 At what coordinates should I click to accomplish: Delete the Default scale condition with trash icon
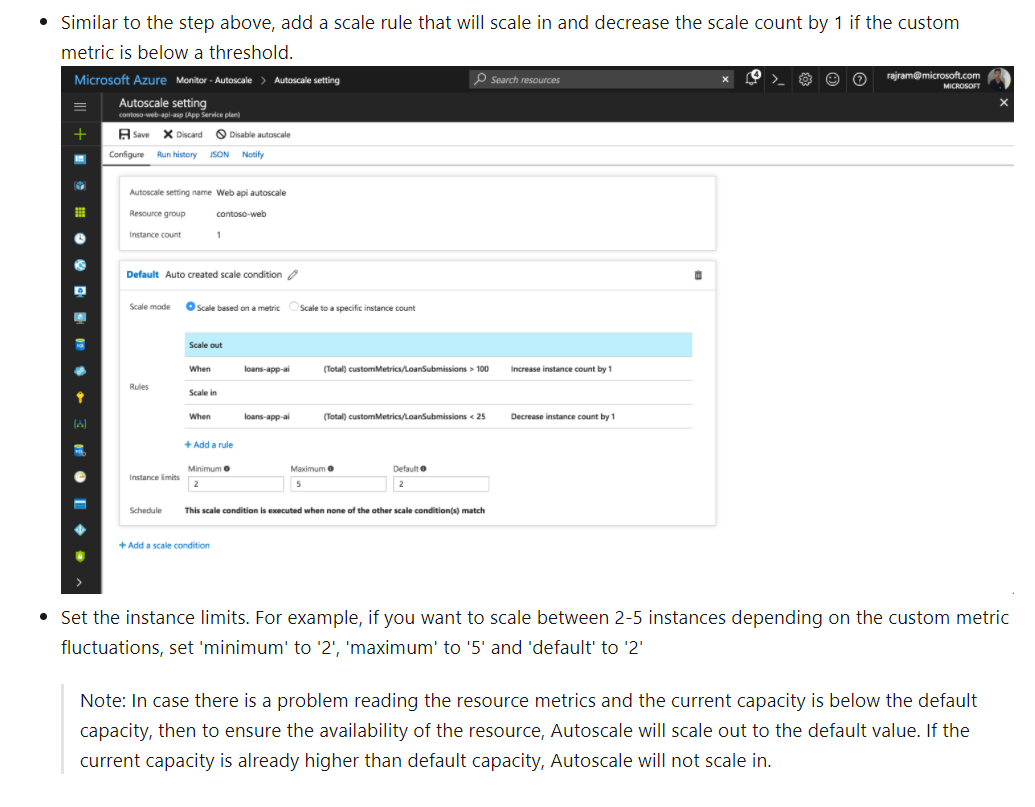click(x=698, y=275)
